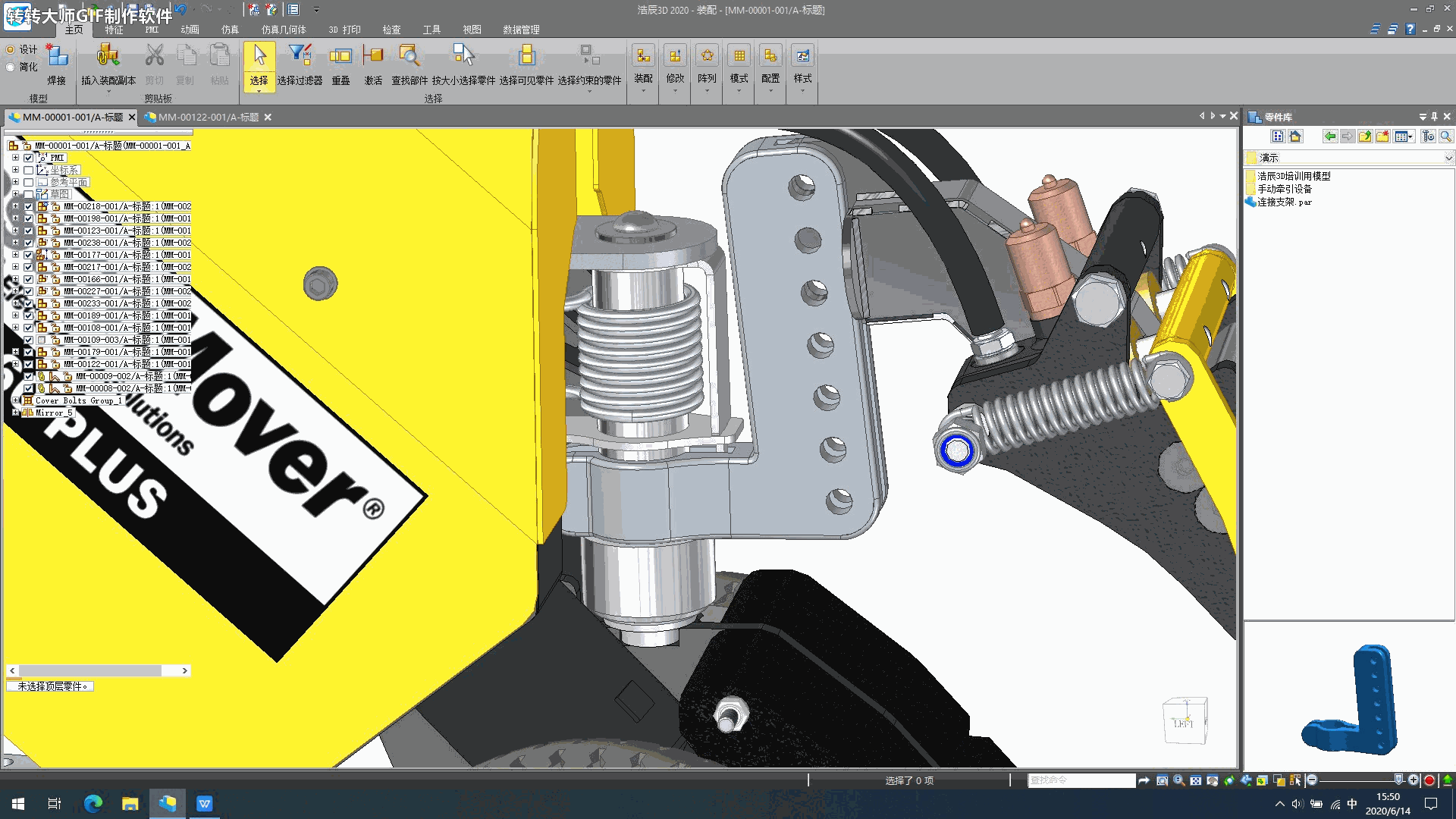Open the 特征 ribbon tab

point(114,30)
